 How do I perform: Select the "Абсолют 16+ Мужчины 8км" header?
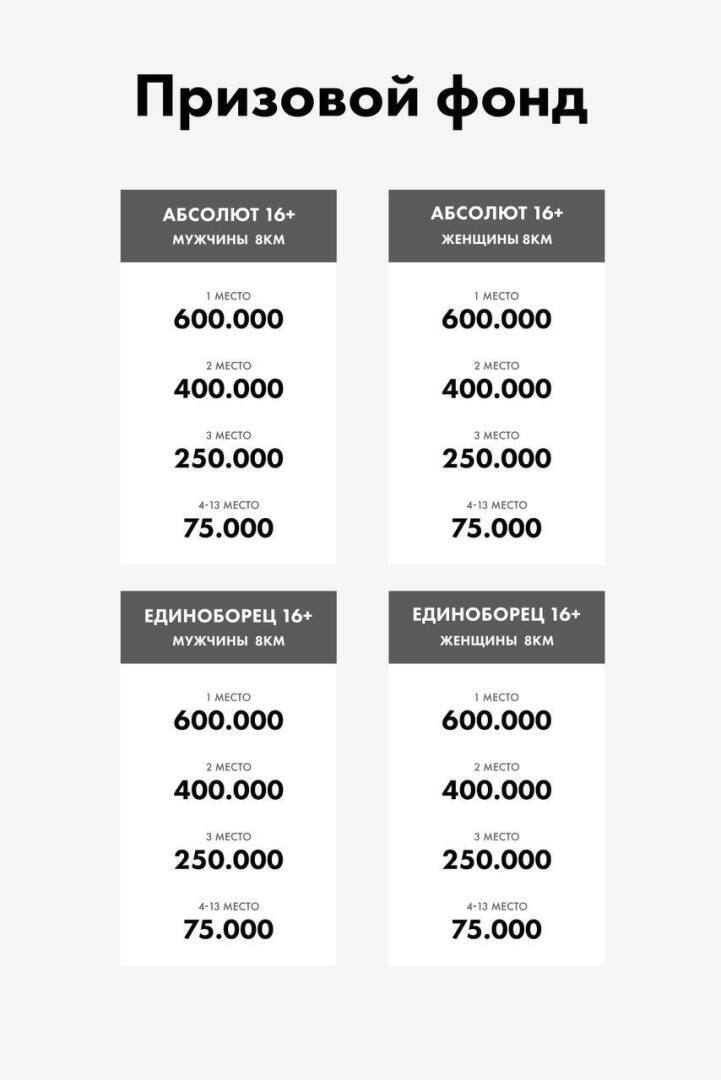click(x=228, y=226)
